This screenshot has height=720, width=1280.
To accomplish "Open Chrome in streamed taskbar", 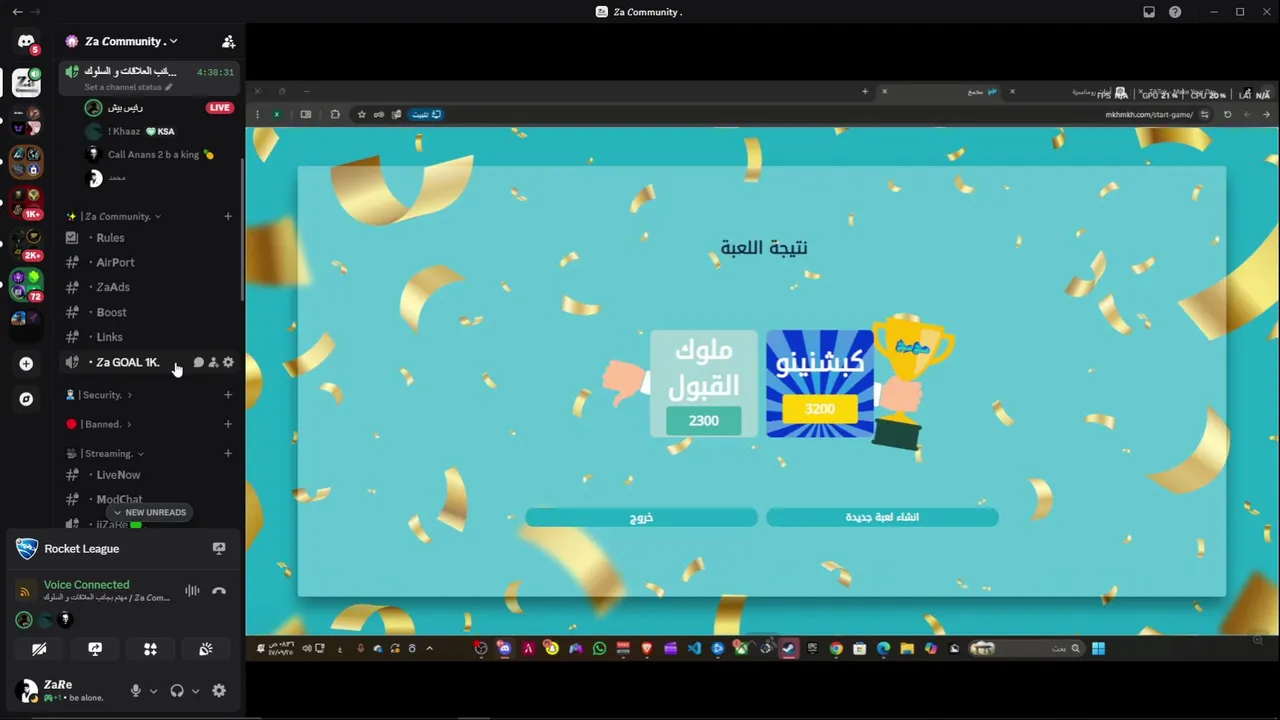I will click(835, 648).
